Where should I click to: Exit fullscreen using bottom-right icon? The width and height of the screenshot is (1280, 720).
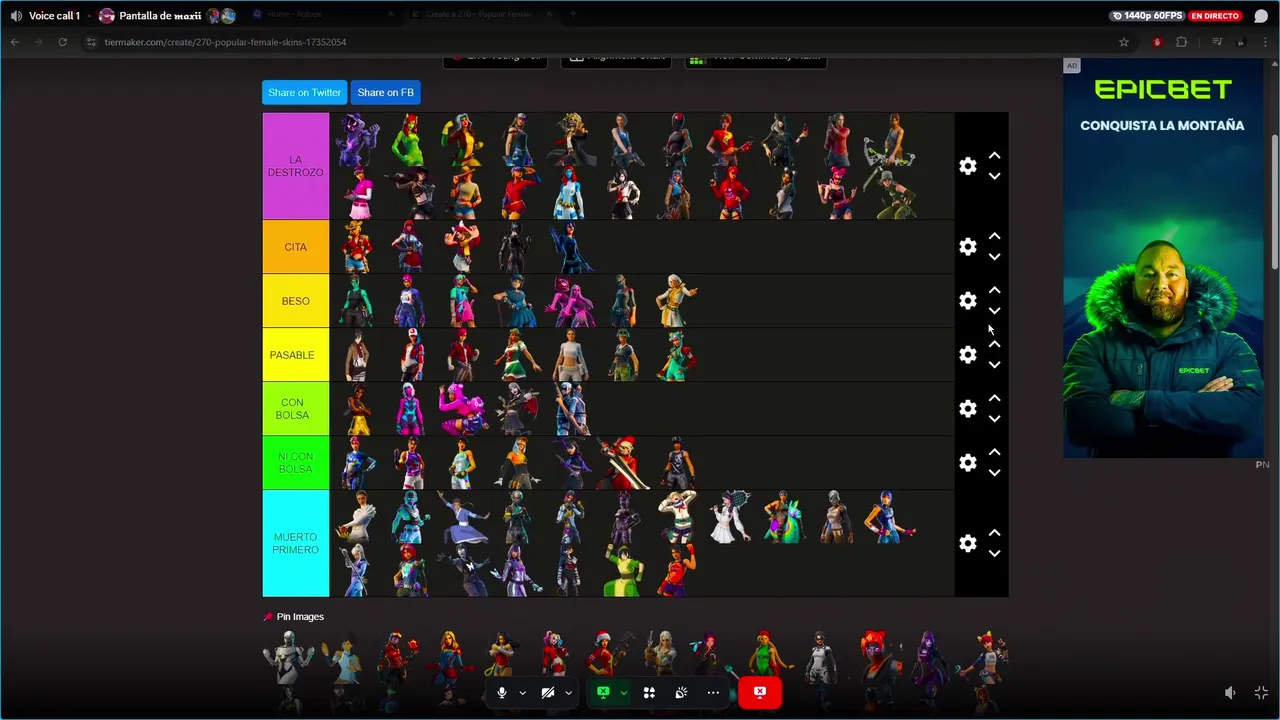tap(1261, 692)
